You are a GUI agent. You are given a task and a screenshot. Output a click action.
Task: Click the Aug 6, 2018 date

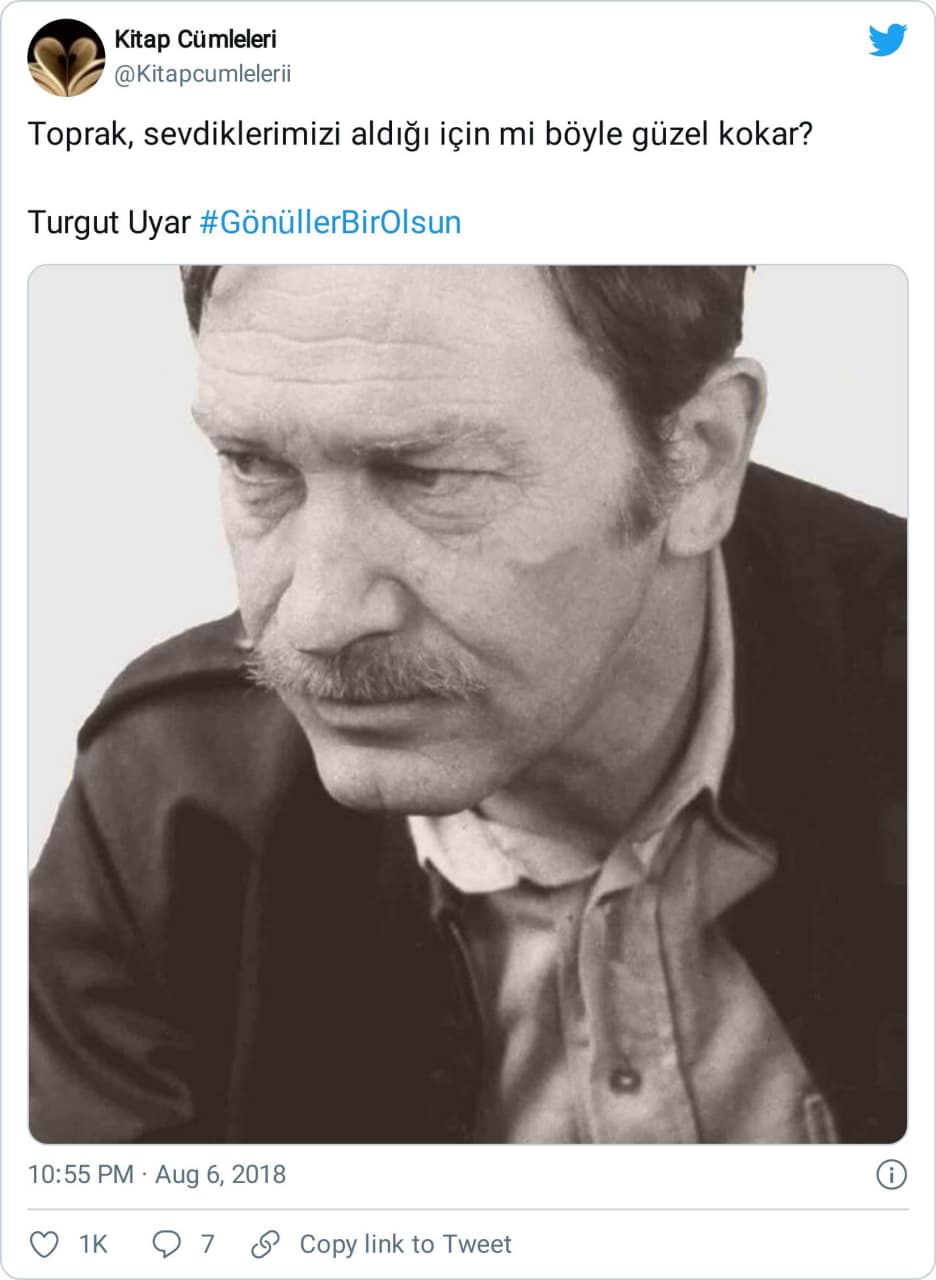(220, 1174)
